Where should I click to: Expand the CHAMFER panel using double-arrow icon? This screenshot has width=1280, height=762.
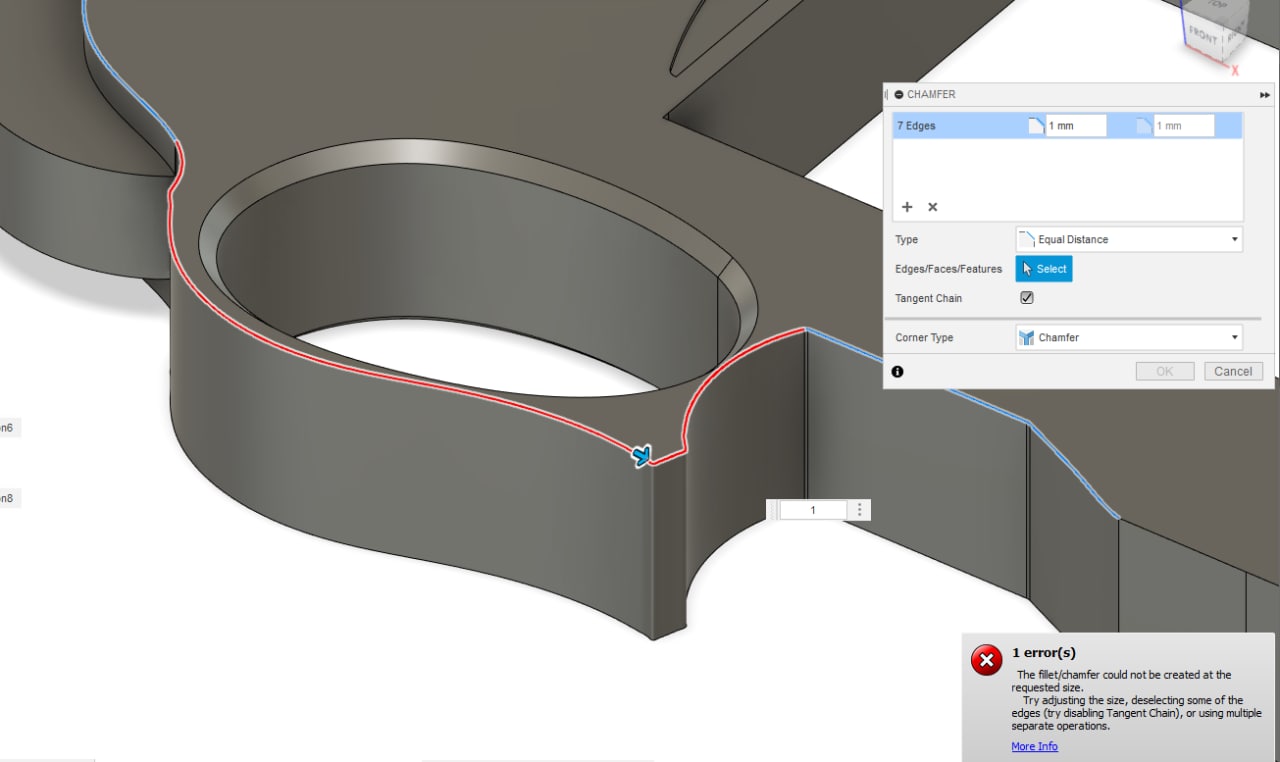1265,94
